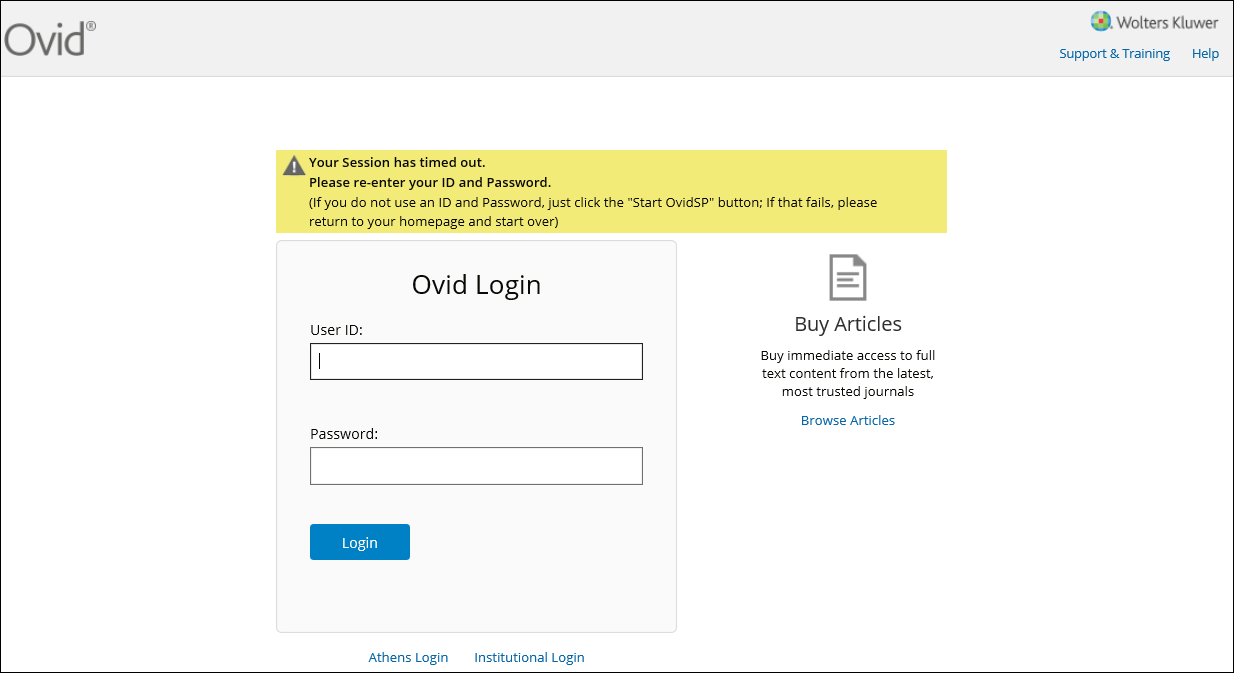Click the "User ID:" label
This screenshot has width=1234, height=673.
coord(336,330)
